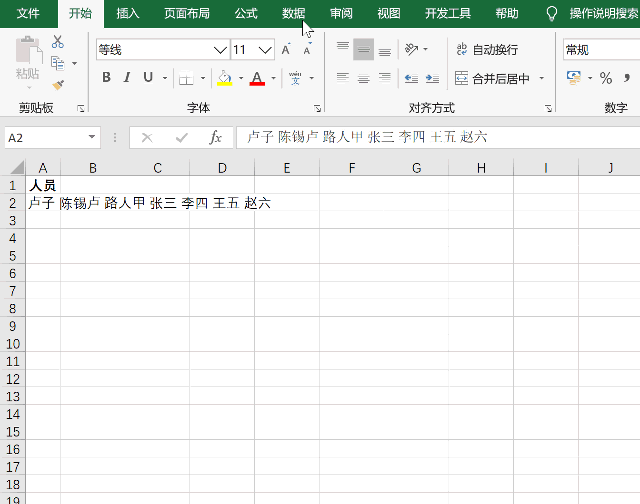Center text horizontally

click(363, 78)
